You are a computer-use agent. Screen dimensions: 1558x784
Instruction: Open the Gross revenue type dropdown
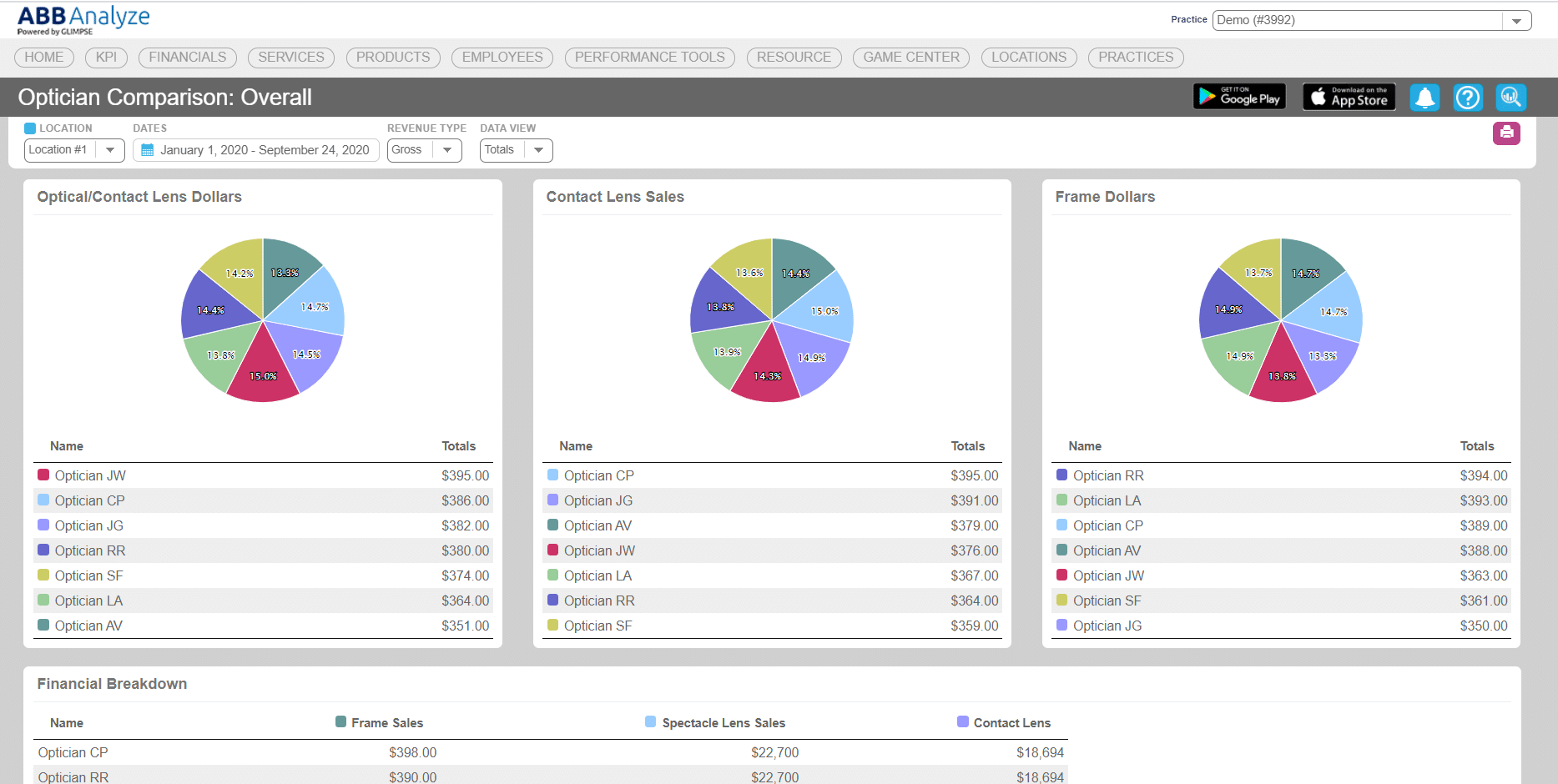point(424,150)
